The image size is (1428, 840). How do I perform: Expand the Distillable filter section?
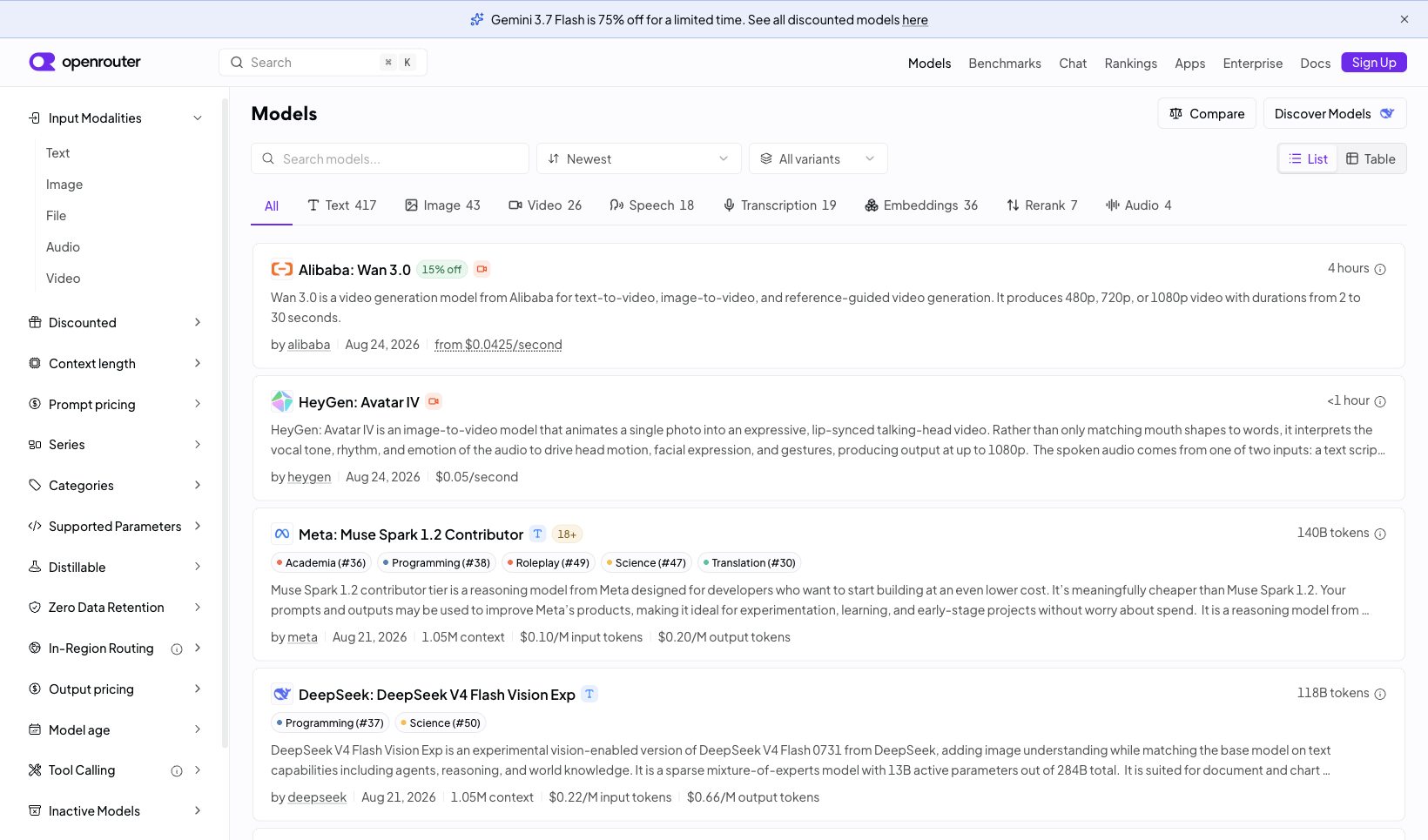click(115, 567)
